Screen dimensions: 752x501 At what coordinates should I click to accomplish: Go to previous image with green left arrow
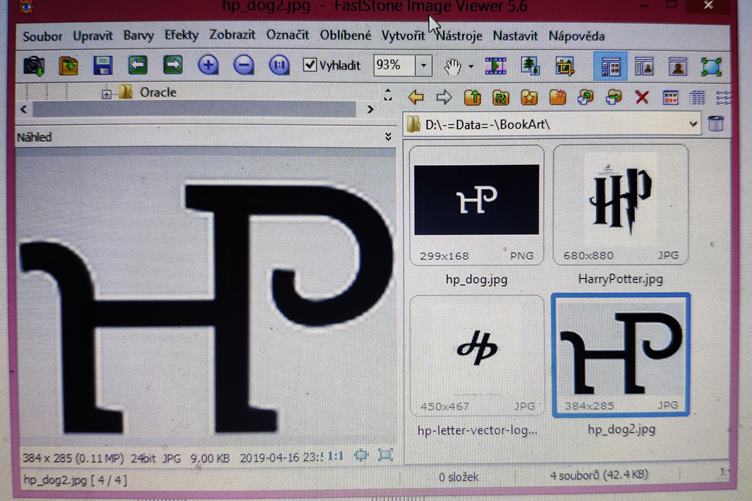point(138,65)
